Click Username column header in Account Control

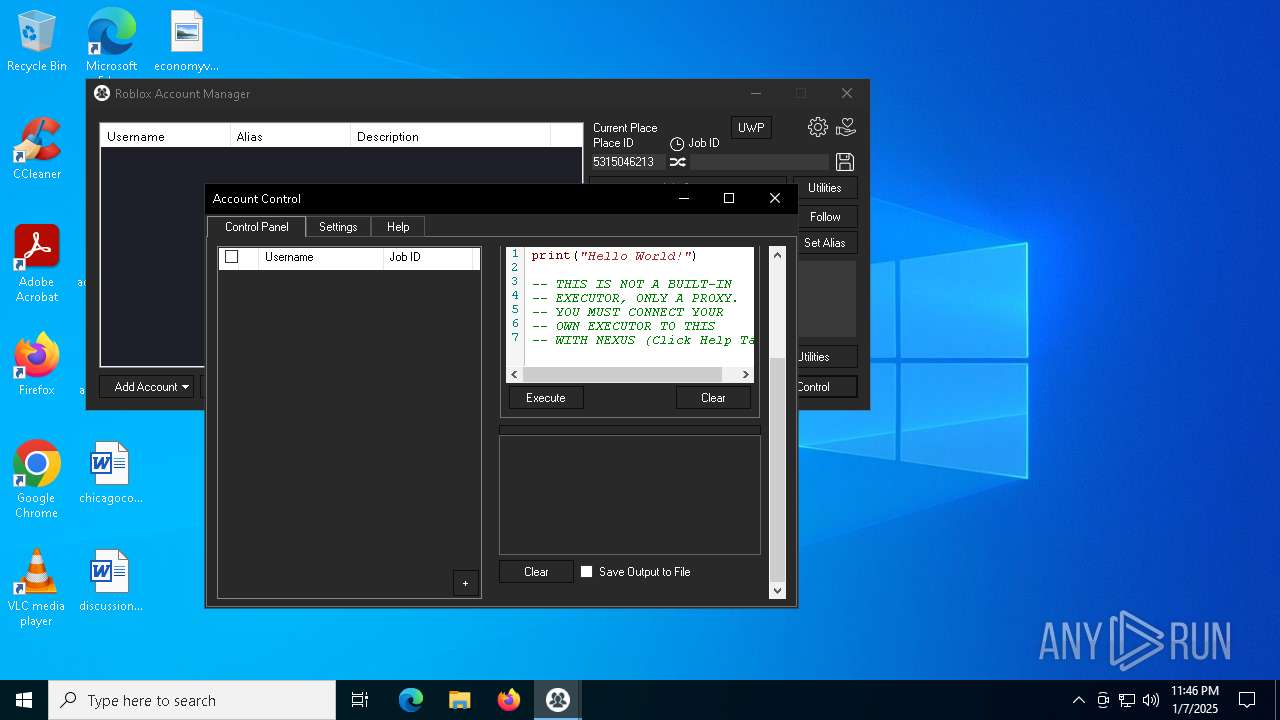coord(321,257)
